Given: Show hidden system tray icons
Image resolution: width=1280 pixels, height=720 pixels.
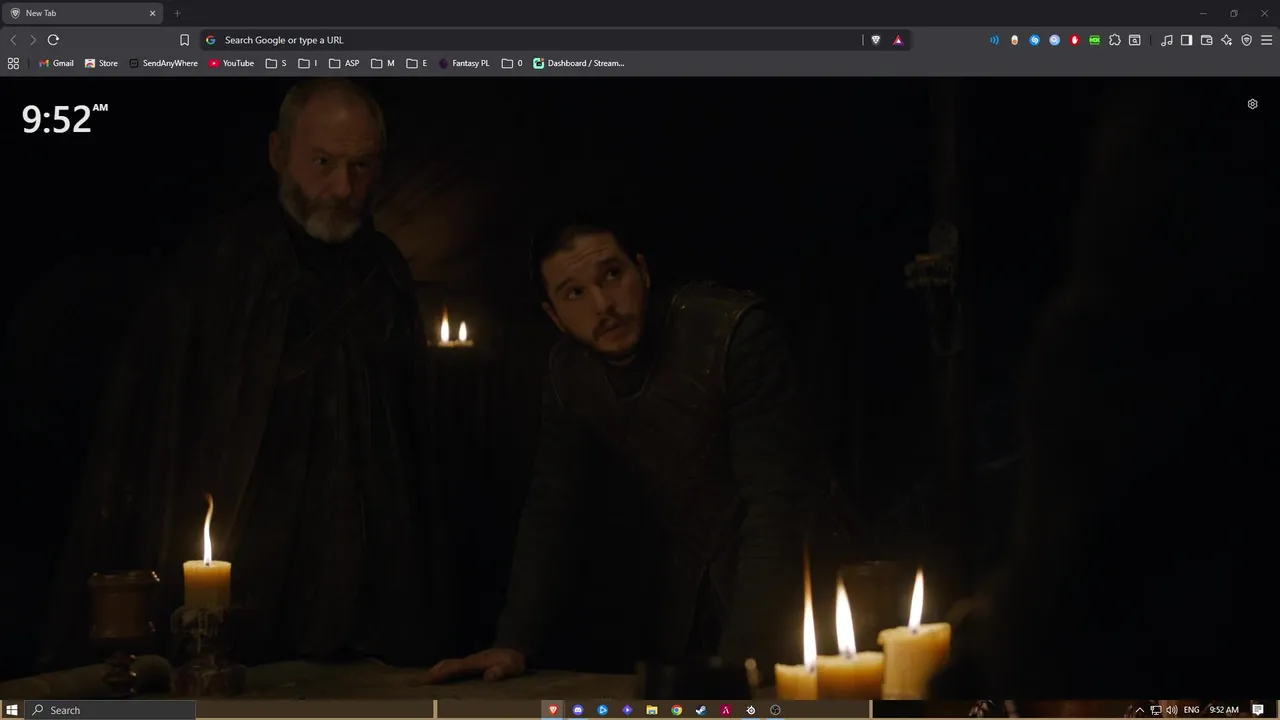Looking at the screenshot, I should pyautogui.click(x=1139, y=710).
